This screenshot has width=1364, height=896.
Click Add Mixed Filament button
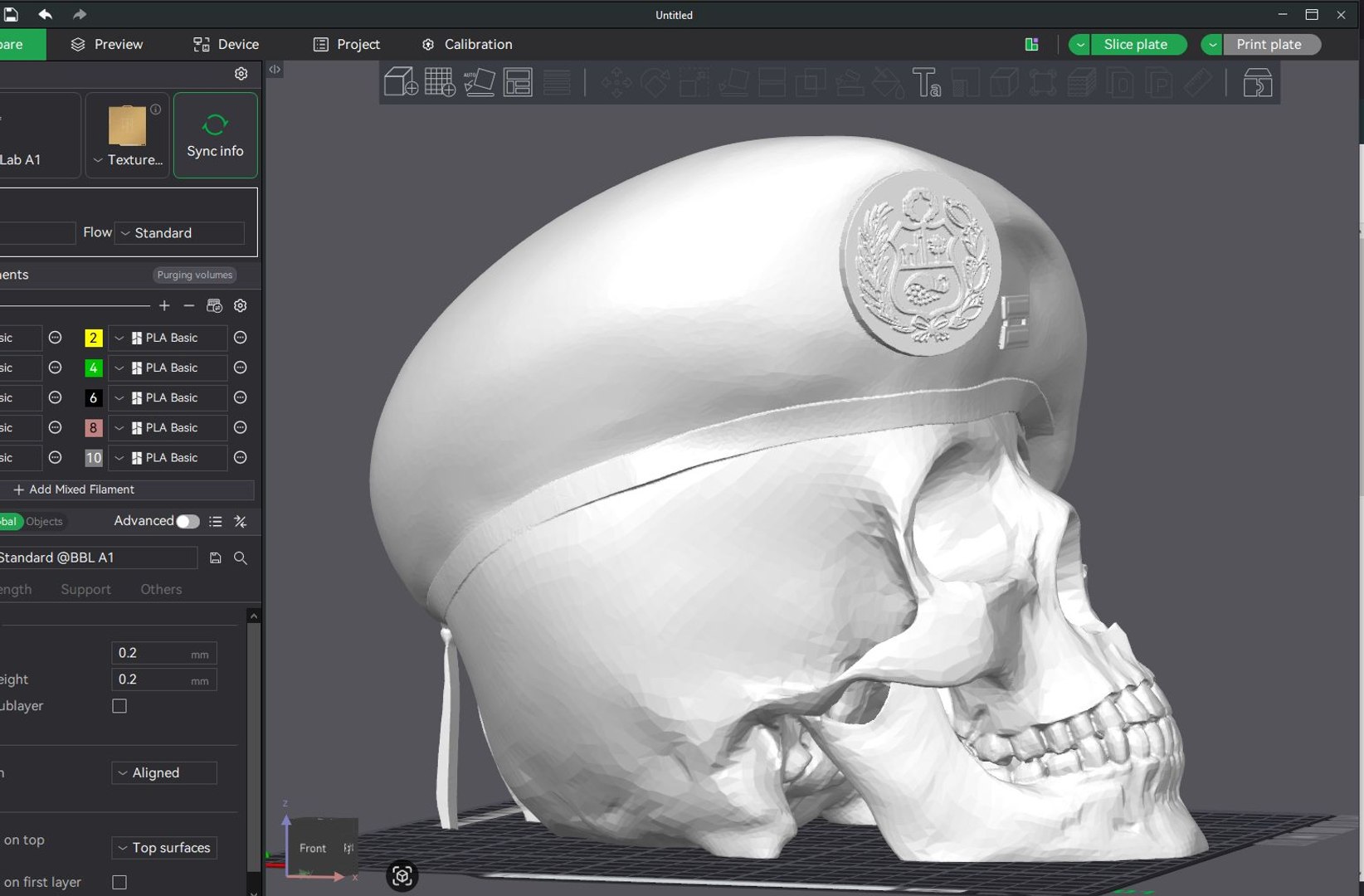(127, 489)
